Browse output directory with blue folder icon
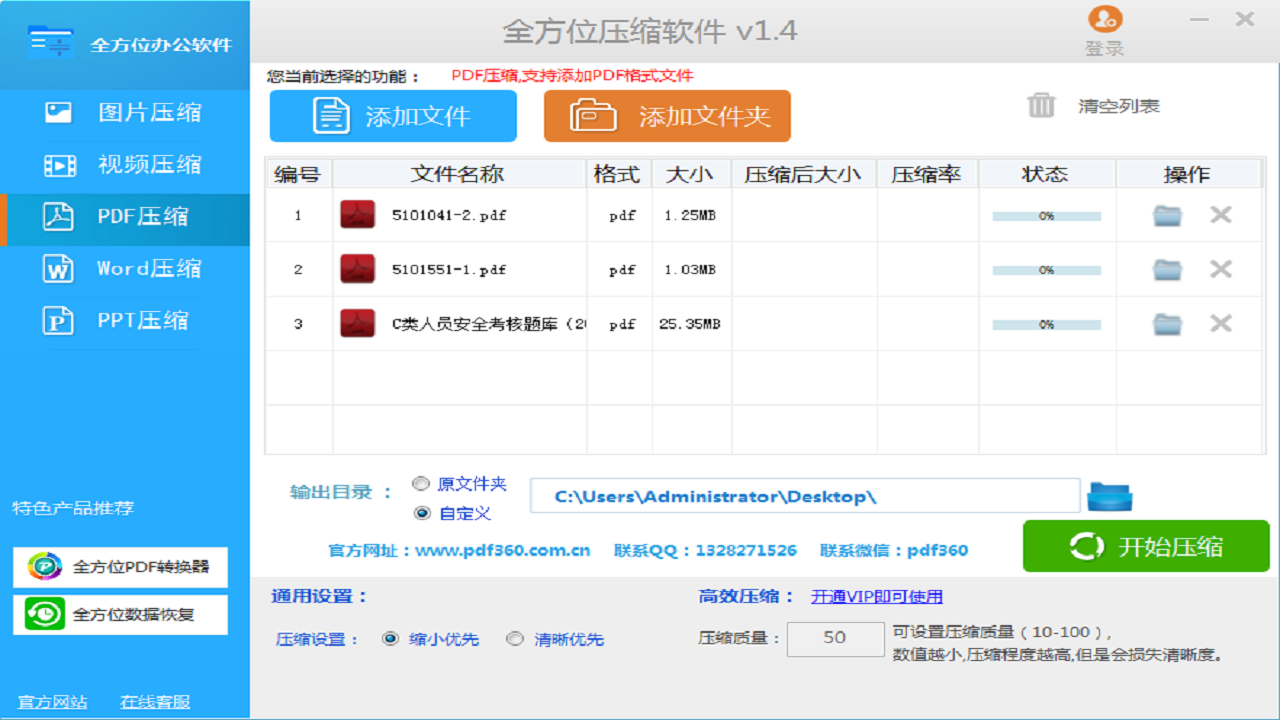Screen dimensions: 1280x720 coord(1110,496)
